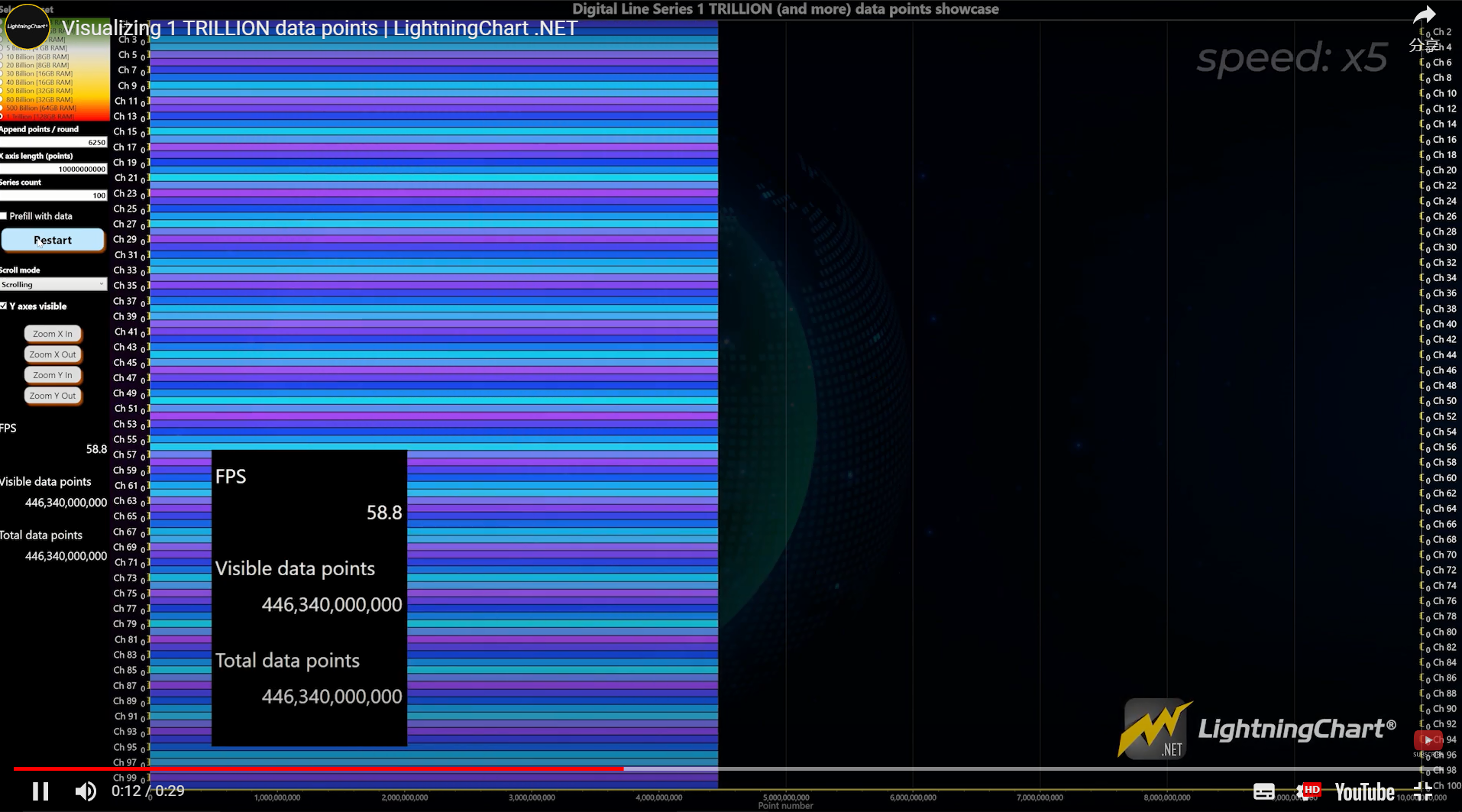Click the share arrow icon
This screenshot has height=812, width=1462.
[x=1424, y=16]
